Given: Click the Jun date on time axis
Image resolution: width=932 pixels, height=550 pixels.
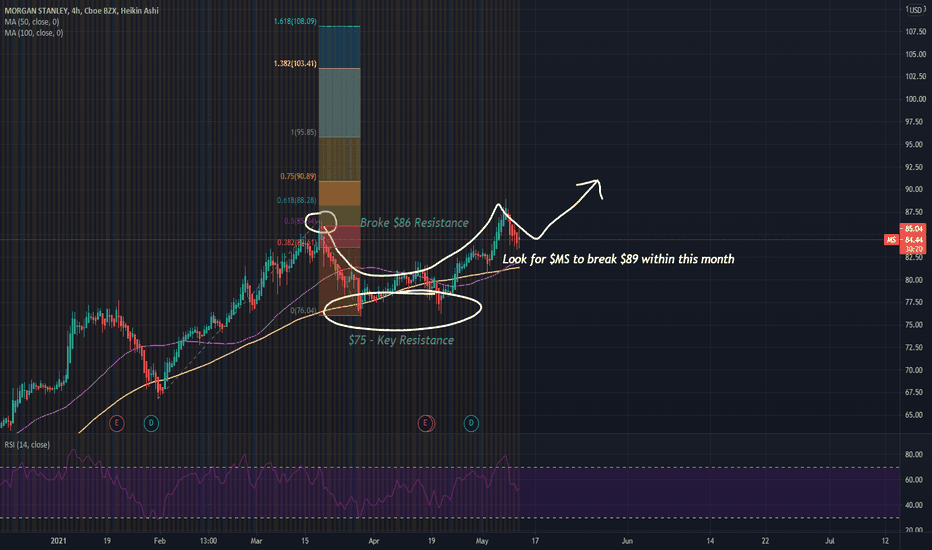Looking at the screenshot, I should point(626,541).
